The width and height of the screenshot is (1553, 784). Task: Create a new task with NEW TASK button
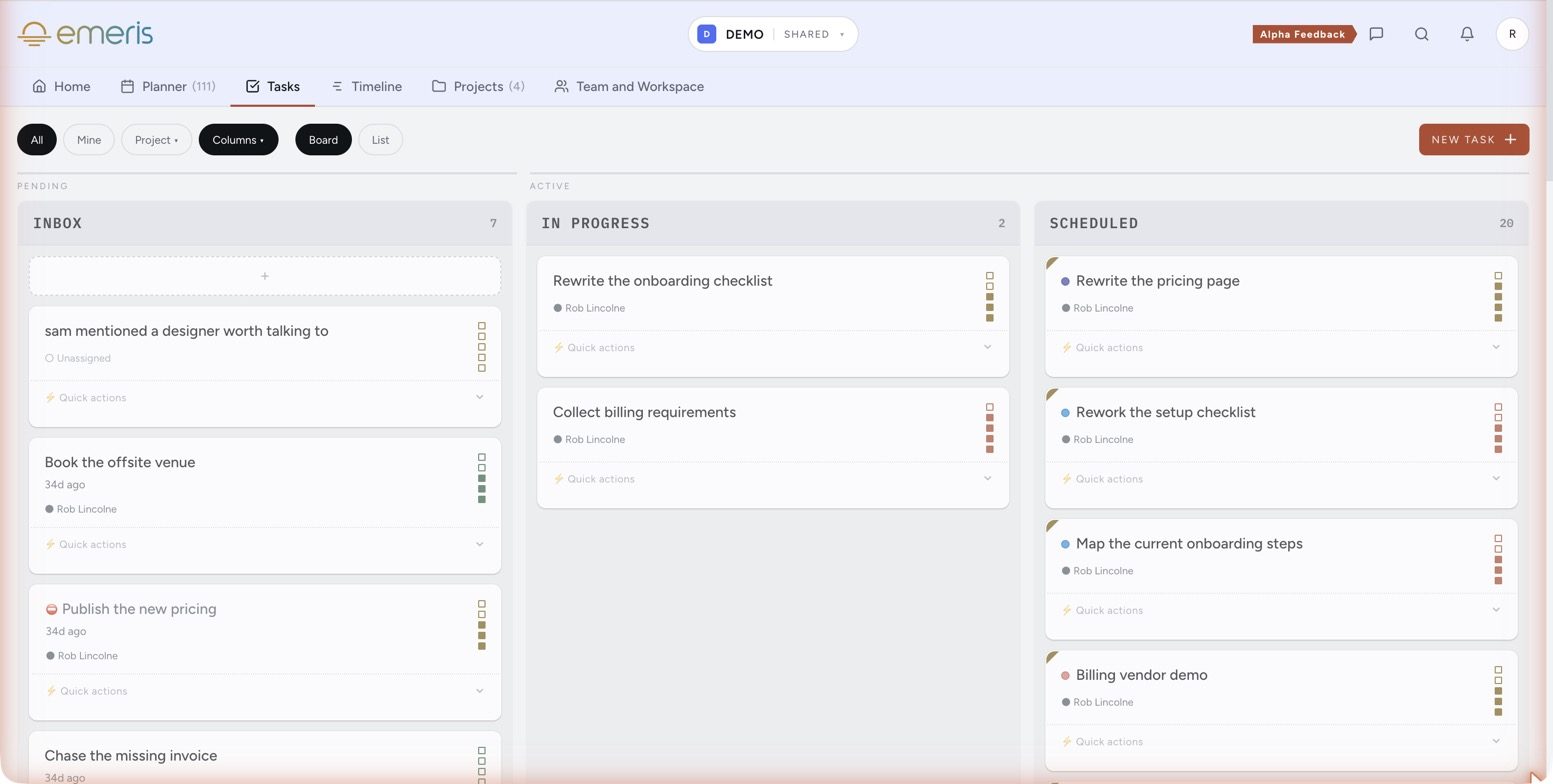coord(1474,140)
